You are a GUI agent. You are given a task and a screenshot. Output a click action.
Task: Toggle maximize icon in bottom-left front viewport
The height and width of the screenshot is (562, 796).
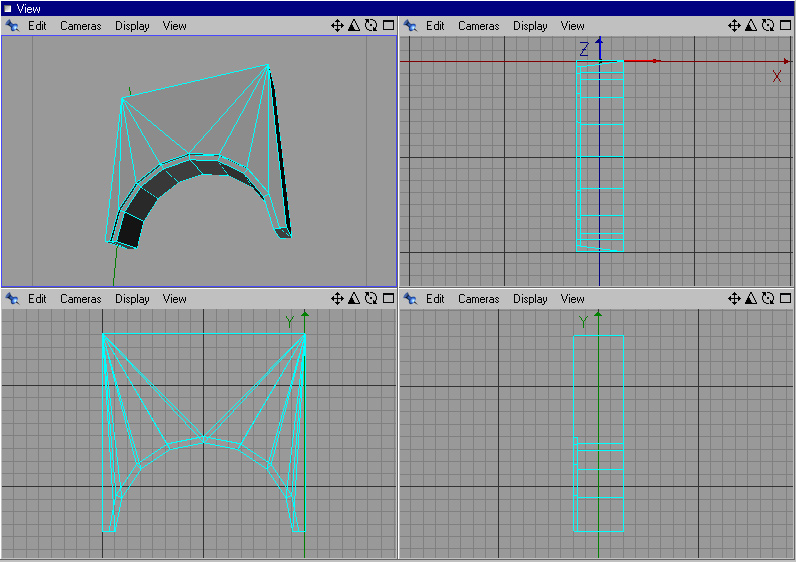388,299
